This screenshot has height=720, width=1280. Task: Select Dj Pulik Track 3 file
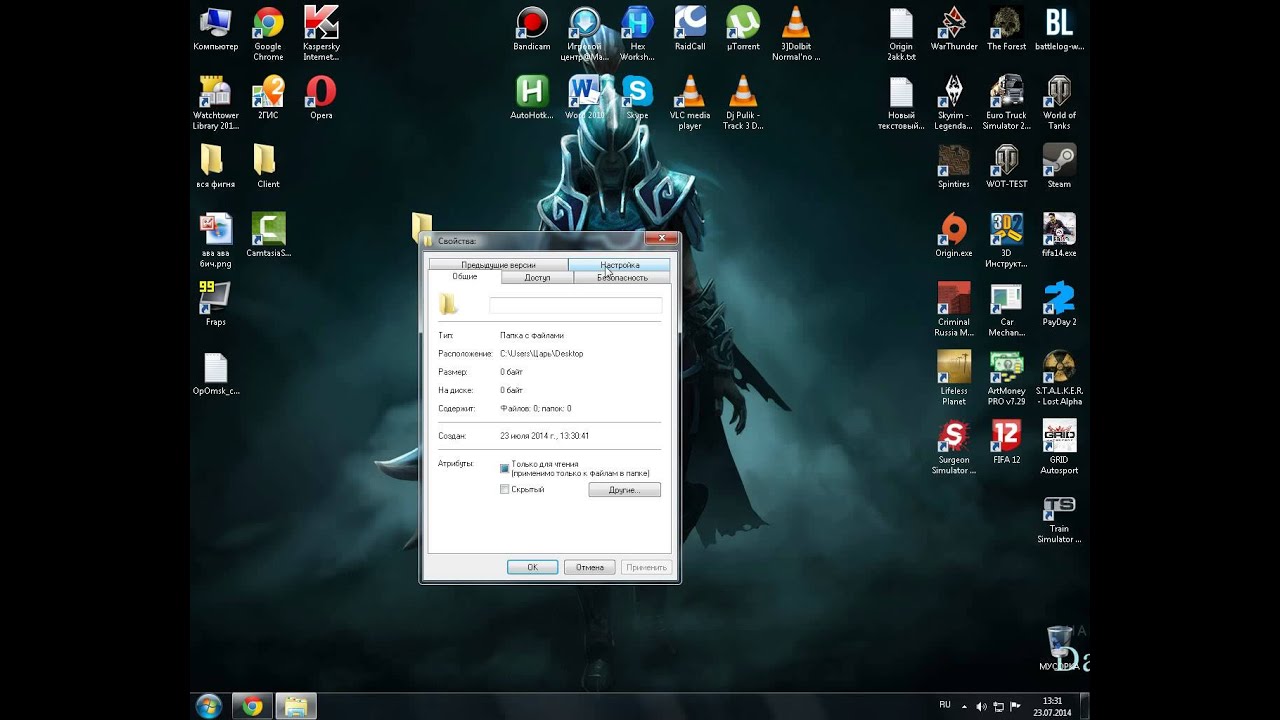pos(743,103)
